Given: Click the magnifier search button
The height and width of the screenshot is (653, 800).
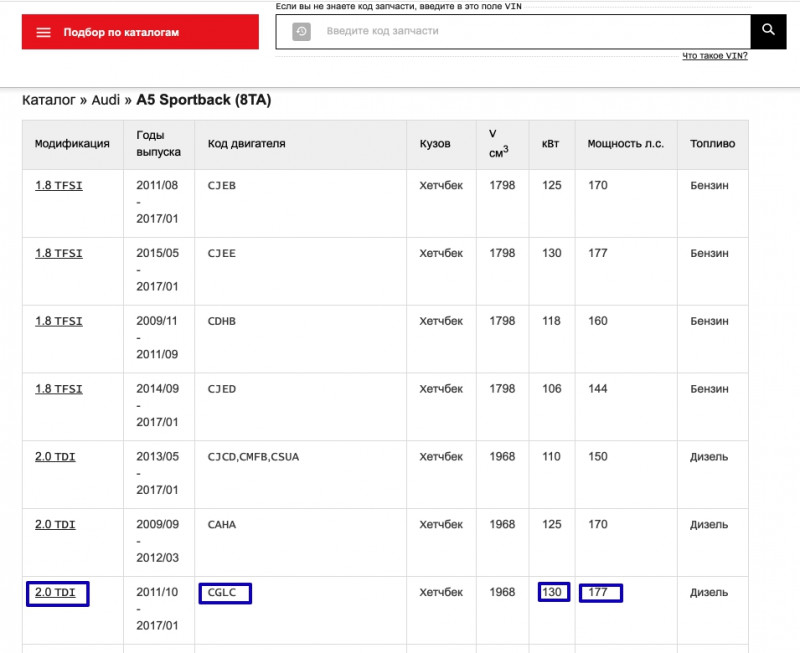Looking at the screenshot, I should pos(768,32).
